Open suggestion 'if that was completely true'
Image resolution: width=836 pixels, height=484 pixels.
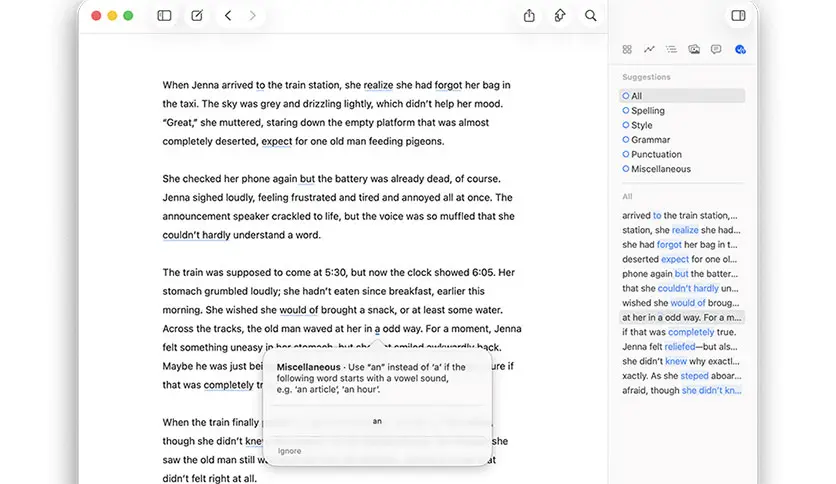coord(679,332)
